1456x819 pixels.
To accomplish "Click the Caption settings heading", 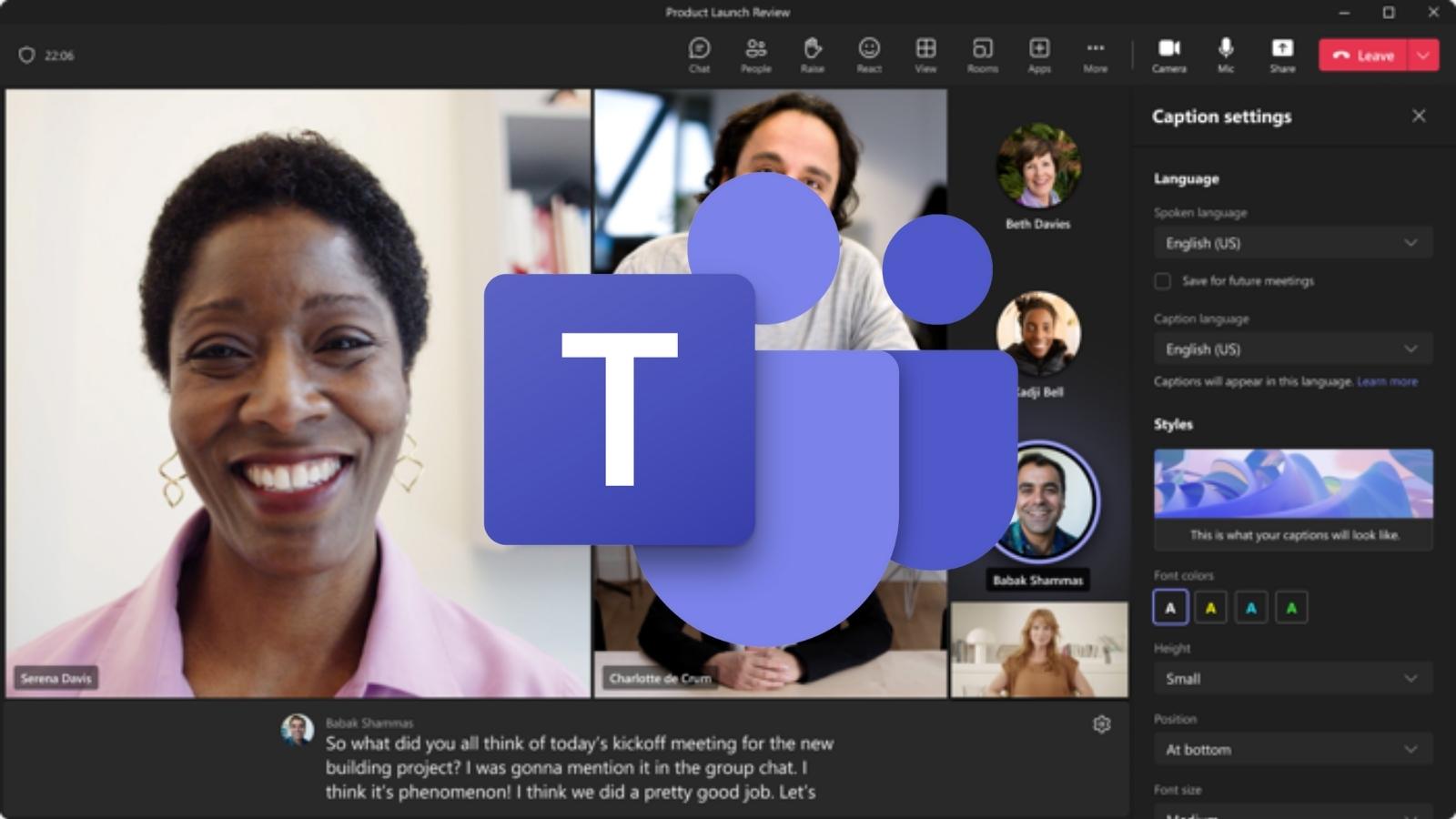I will point(1221,116).
